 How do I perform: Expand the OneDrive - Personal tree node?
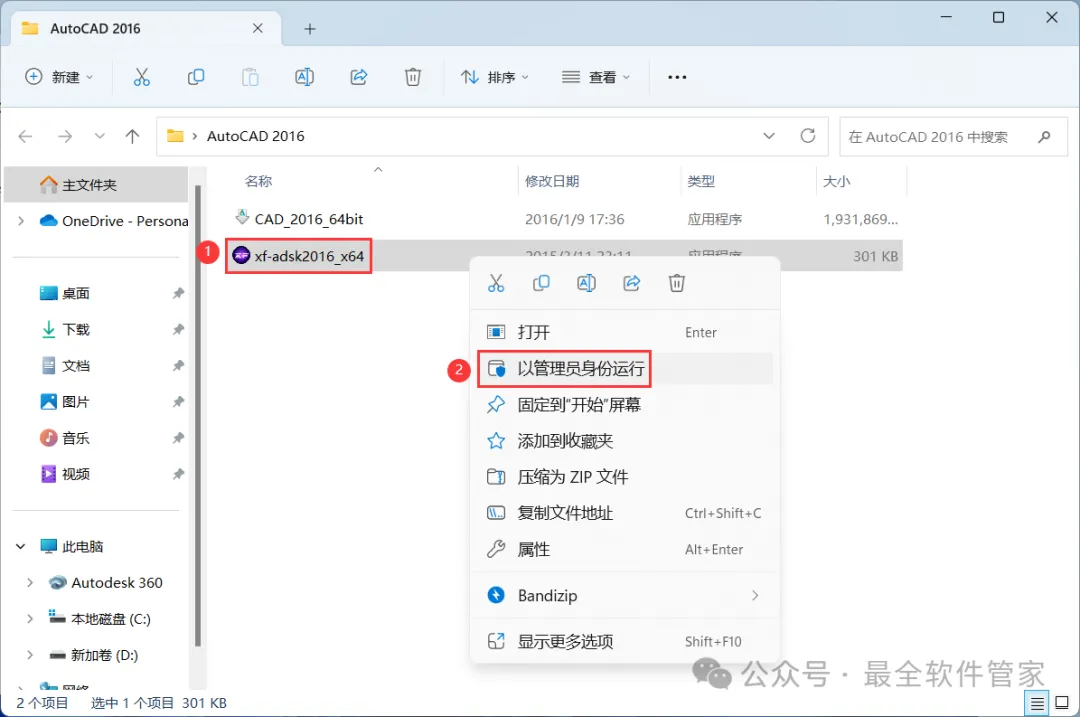pyautogui.click(x=21, y=221)
